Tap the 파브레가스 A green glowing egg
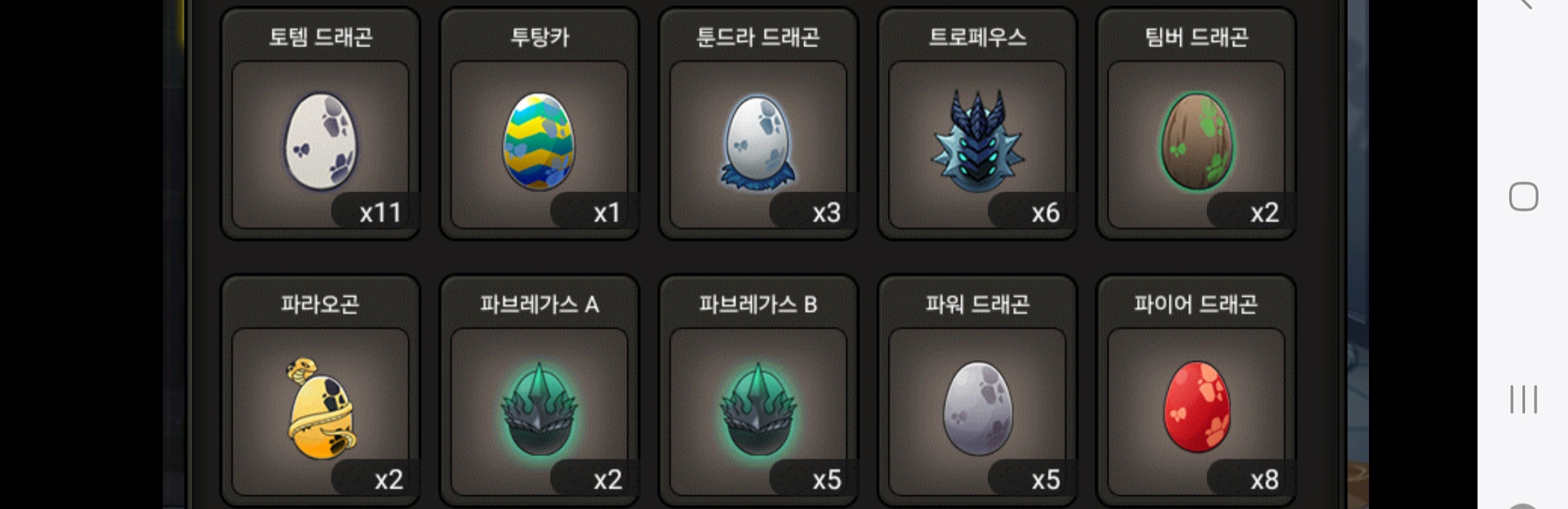1568x509 pixels. pos(539,409)
